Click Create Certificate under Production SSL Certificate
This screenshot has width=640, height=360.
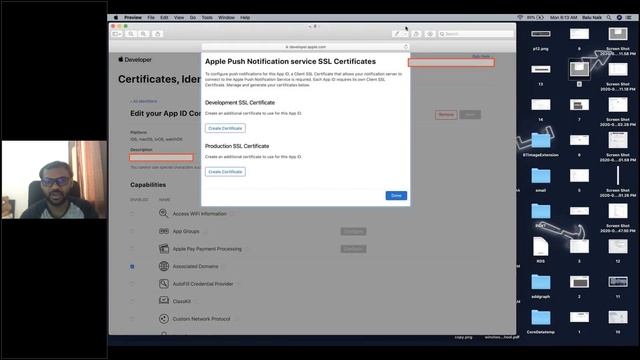225,172
